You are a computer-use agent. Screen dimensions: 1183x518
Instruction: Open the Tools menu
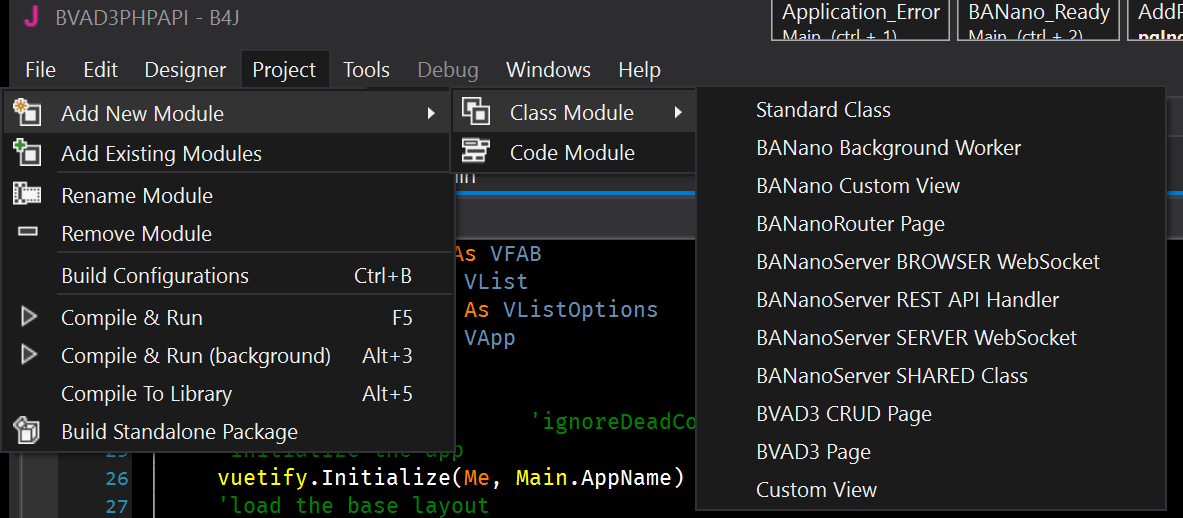tap(366, 70)
